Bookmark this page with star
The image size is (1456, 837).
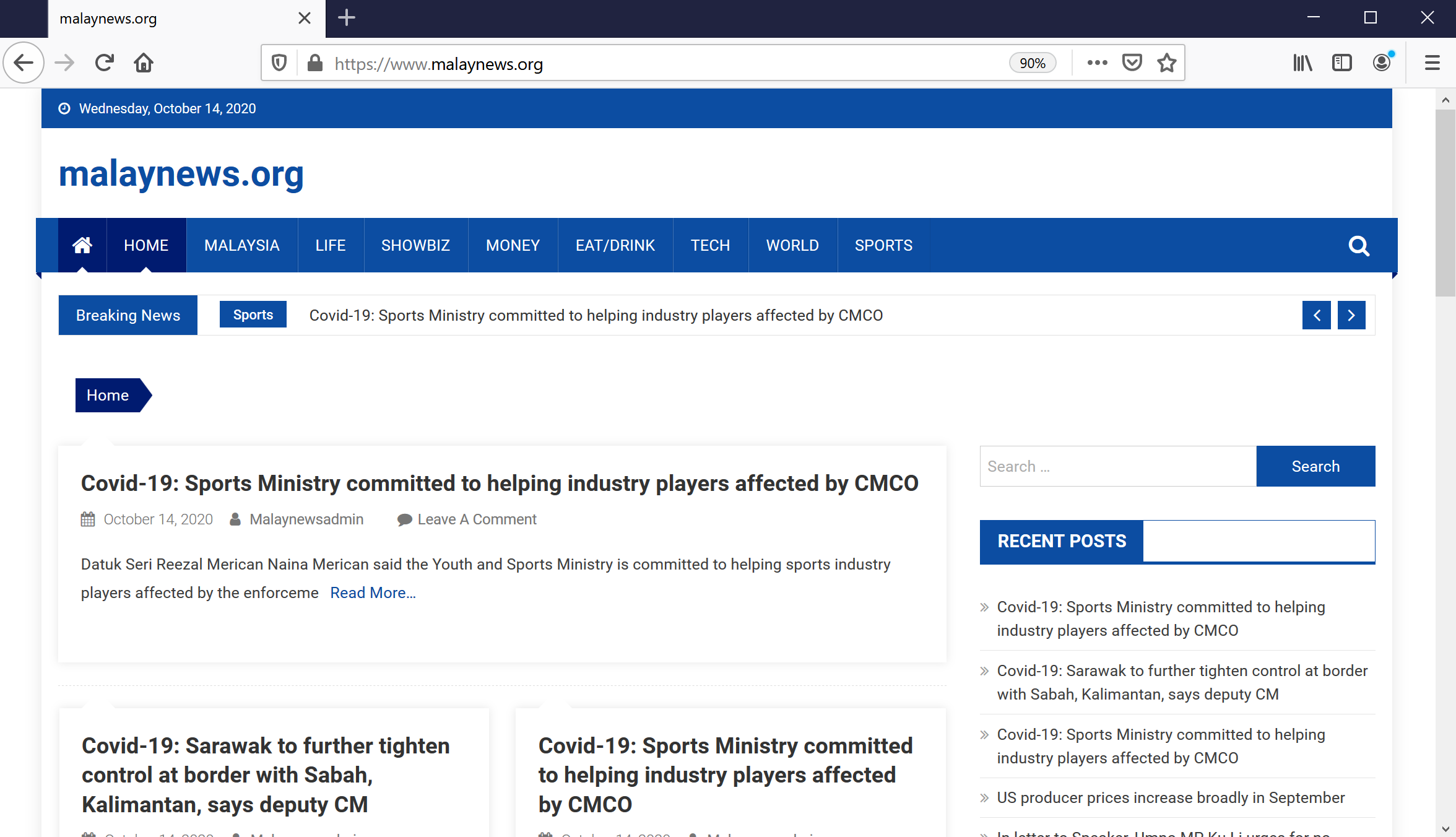(x=1167, y=63)
